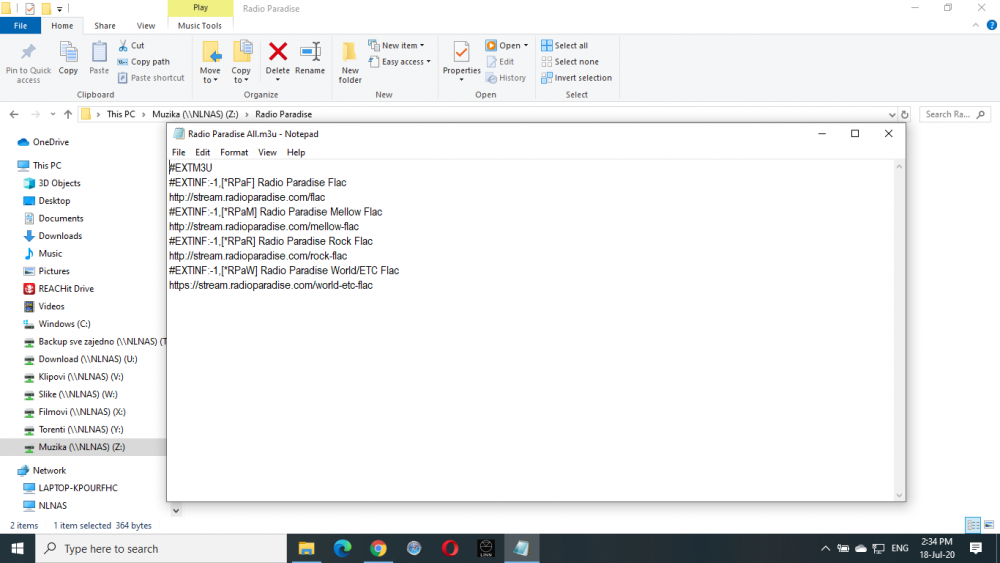1000x563 pixels.
Task: Click the red Delete icon
Action: tap(277, 51)
